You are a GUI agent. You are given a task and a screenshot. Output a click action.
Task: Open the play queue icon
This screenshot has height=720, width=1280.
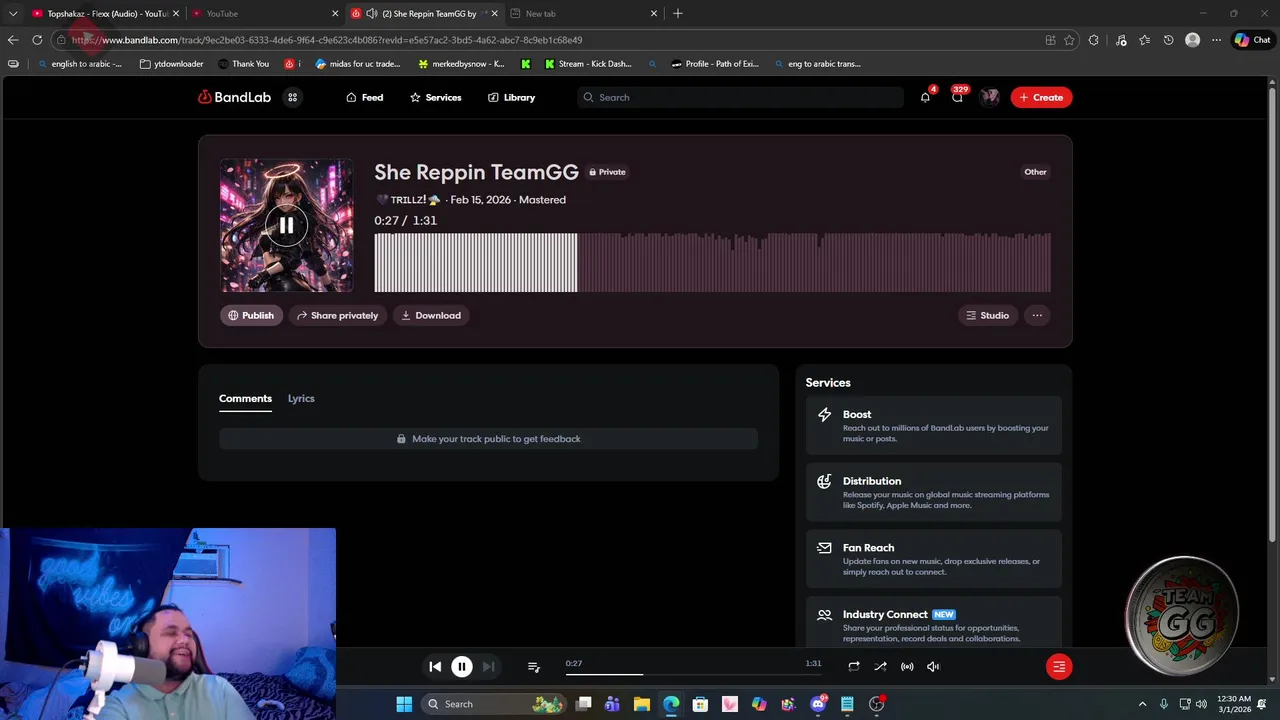(x=533, y=667)
